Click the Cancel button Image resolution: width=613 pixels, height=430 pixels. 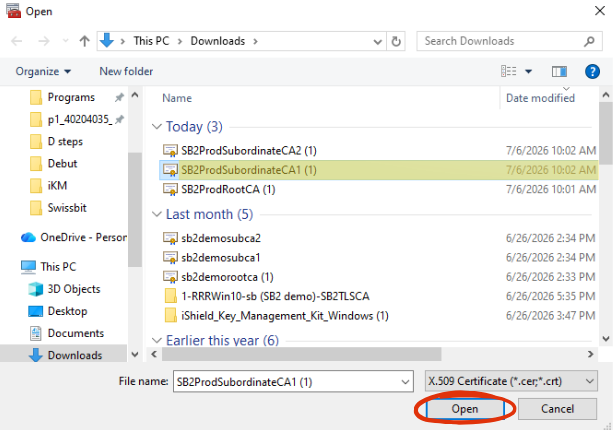point(557,409)
